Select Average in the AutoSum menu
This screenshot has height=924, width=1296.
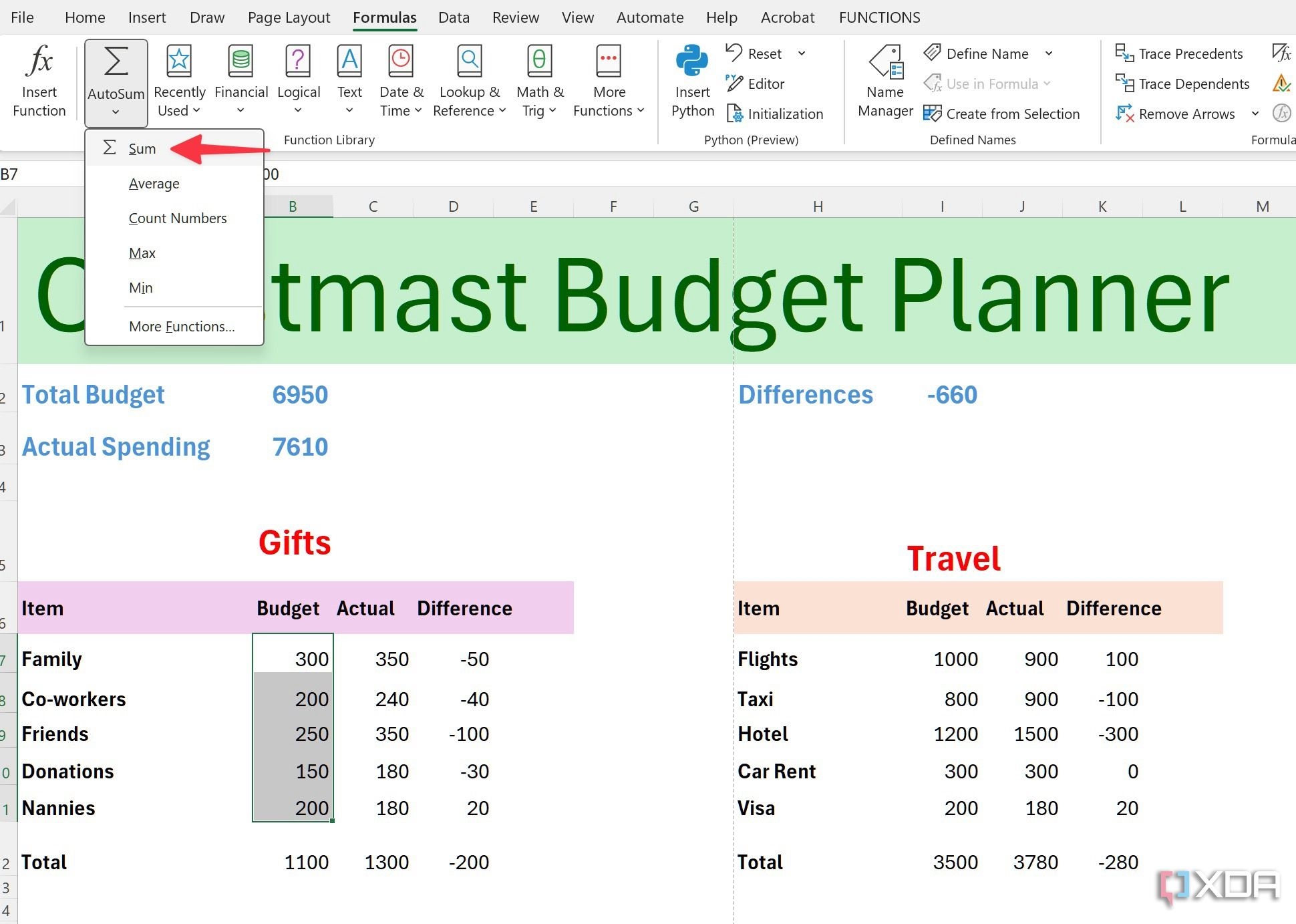(x=154, y=183)
